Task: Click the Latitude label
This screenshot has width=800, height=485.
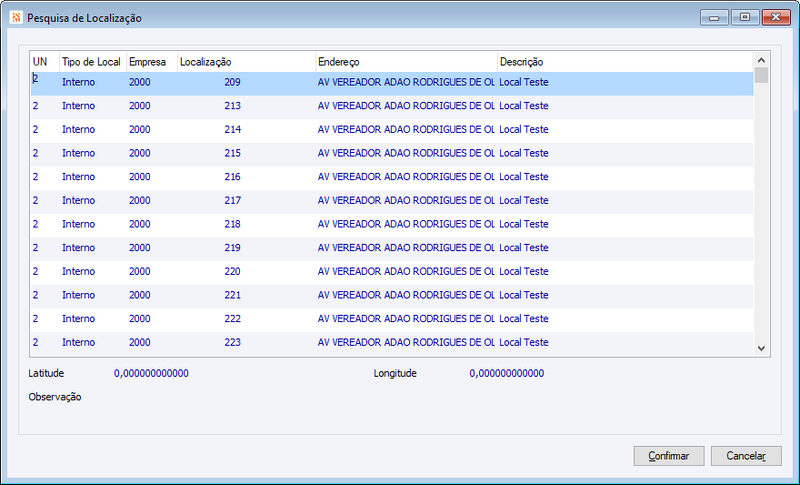Action: coord(46,373)
